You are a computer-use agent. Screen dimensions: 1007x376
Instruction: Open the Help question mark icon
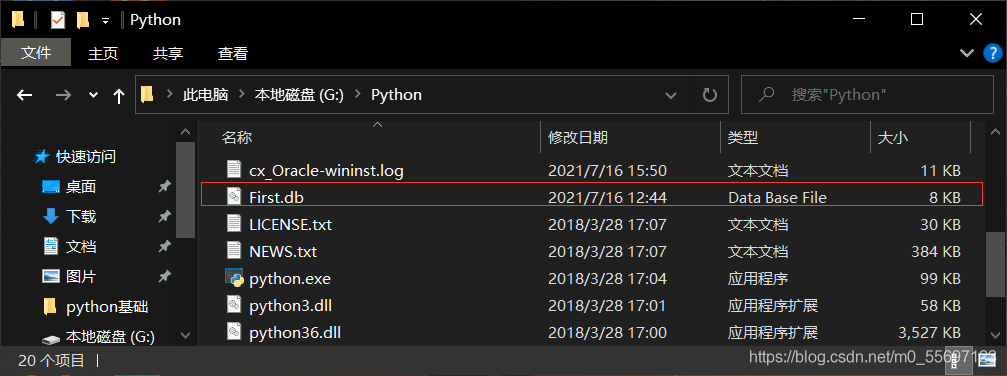pyautogui.click(x=992, y=53)
